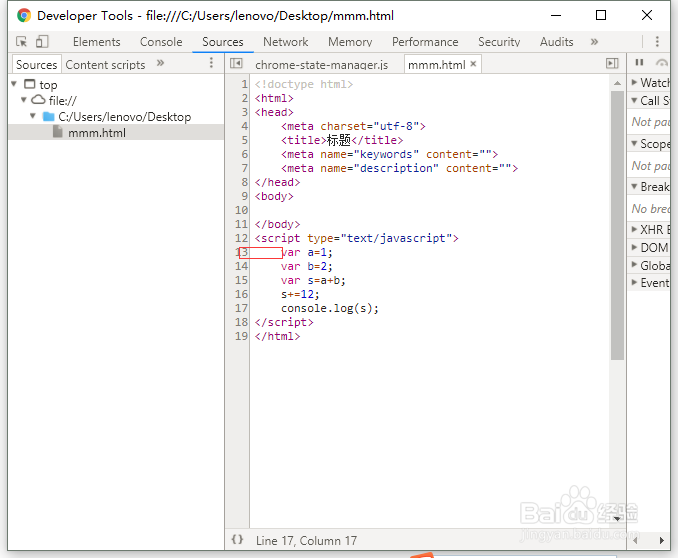
Task: Open the Memory panel
Action: (x=350, y=42)
